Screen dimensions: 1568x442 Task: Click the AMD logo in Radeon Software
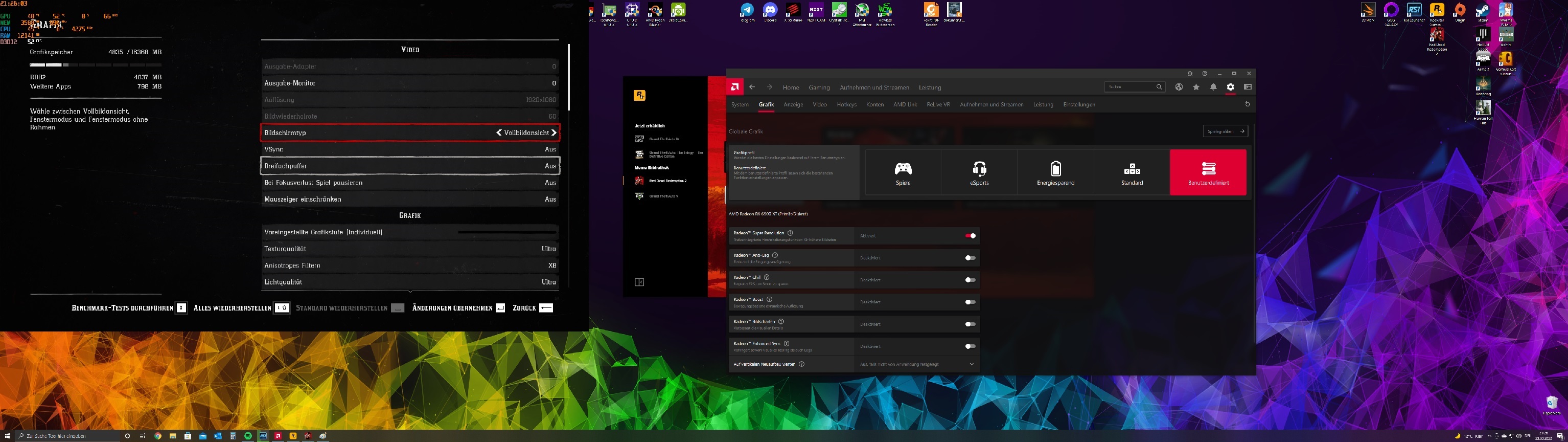click(735, 87)
